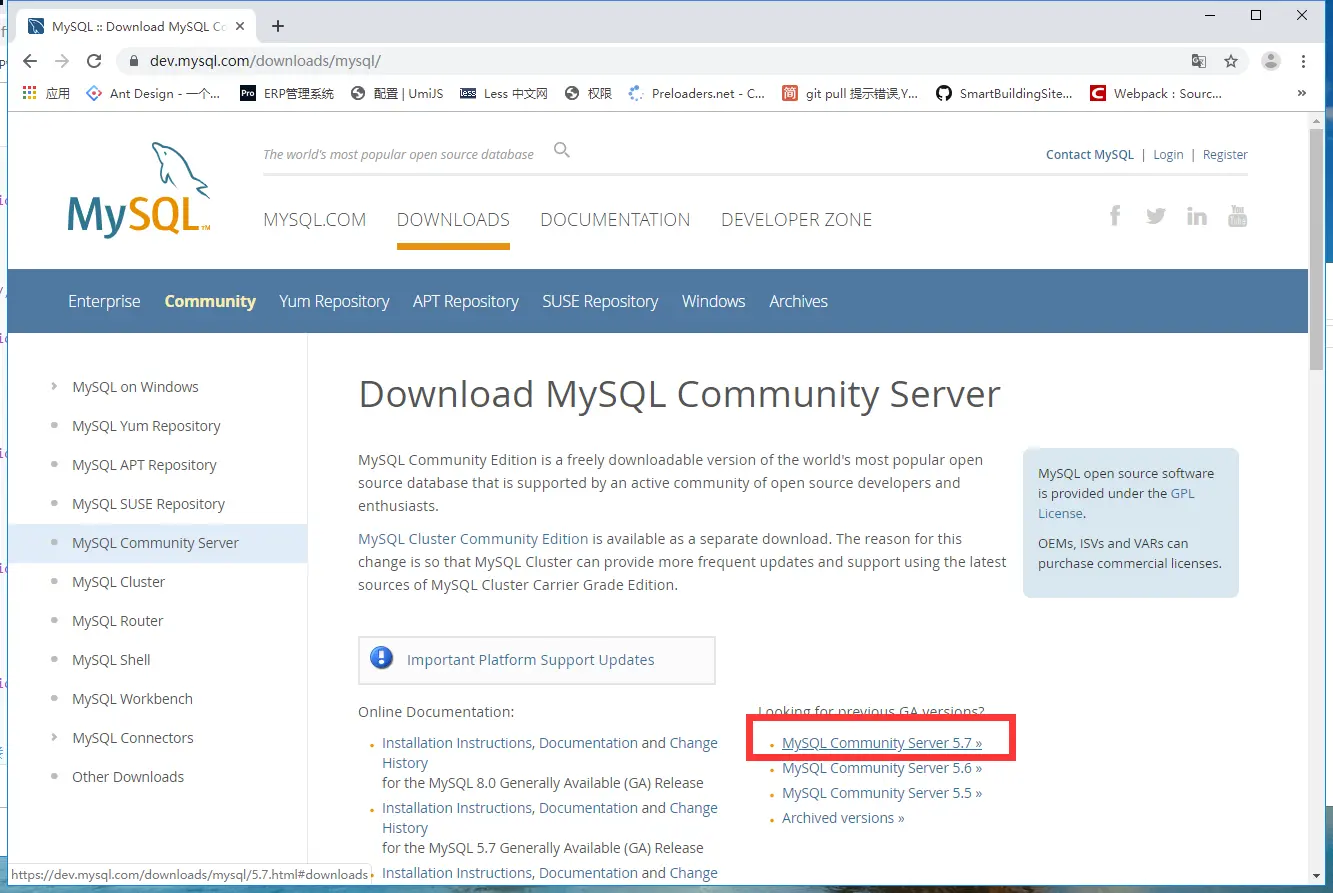
Task: Reload the page with the refresh icon
Action: point(94,61)
